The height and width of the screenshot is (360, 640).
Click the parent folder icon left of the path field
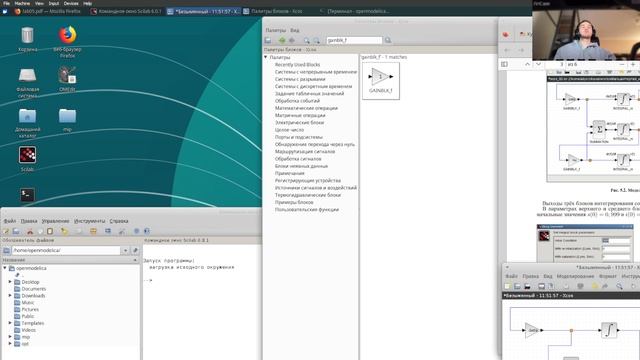(7, 250)
